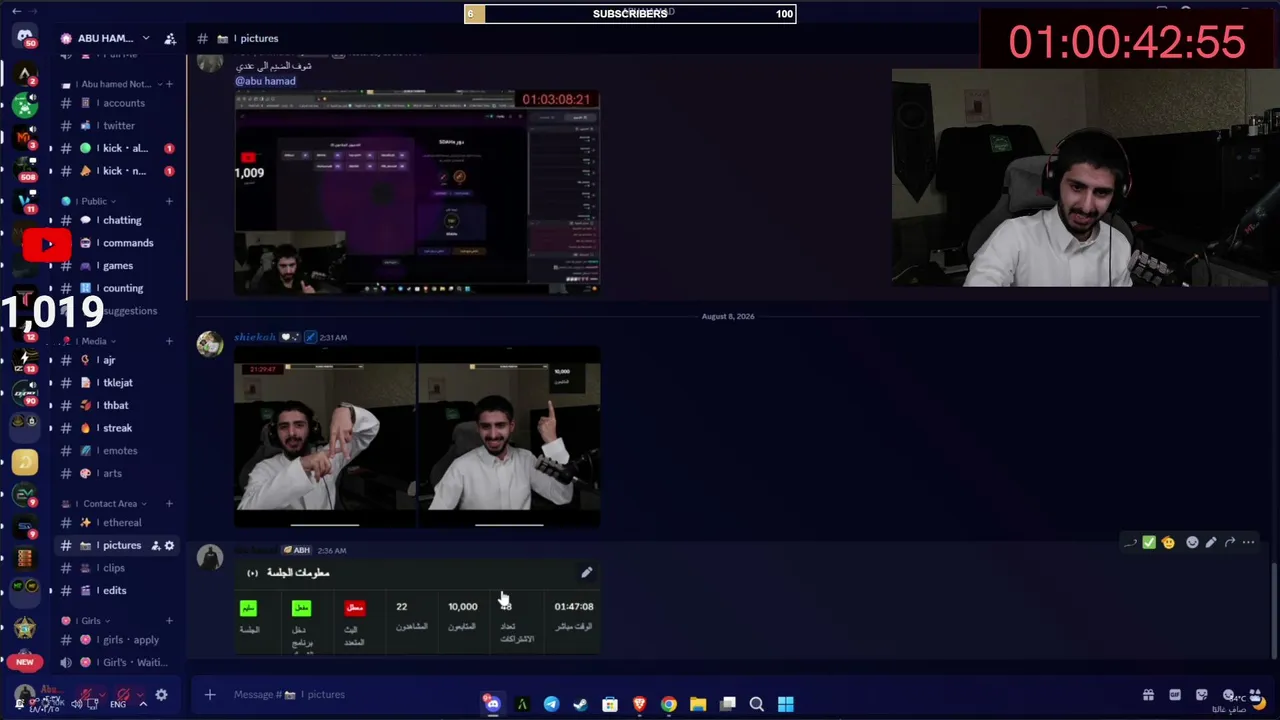Open the chatting channel
Image resolution: width=1280 pixels, height=720 pixels.
117,220
